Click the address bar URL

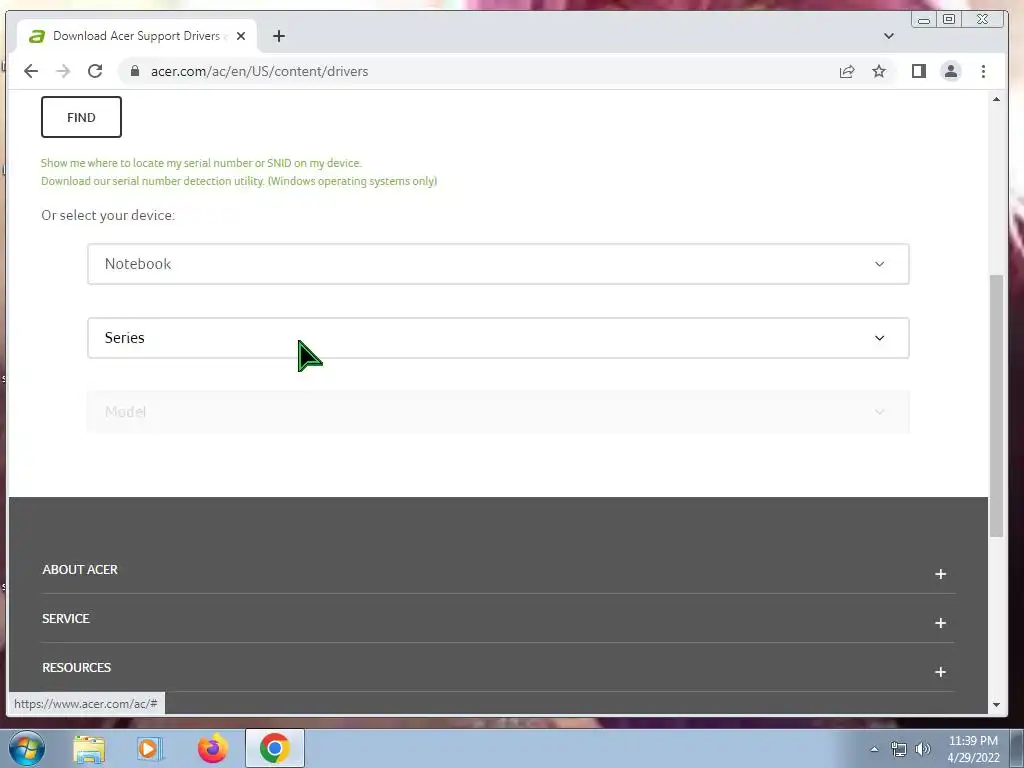(259, 71)
